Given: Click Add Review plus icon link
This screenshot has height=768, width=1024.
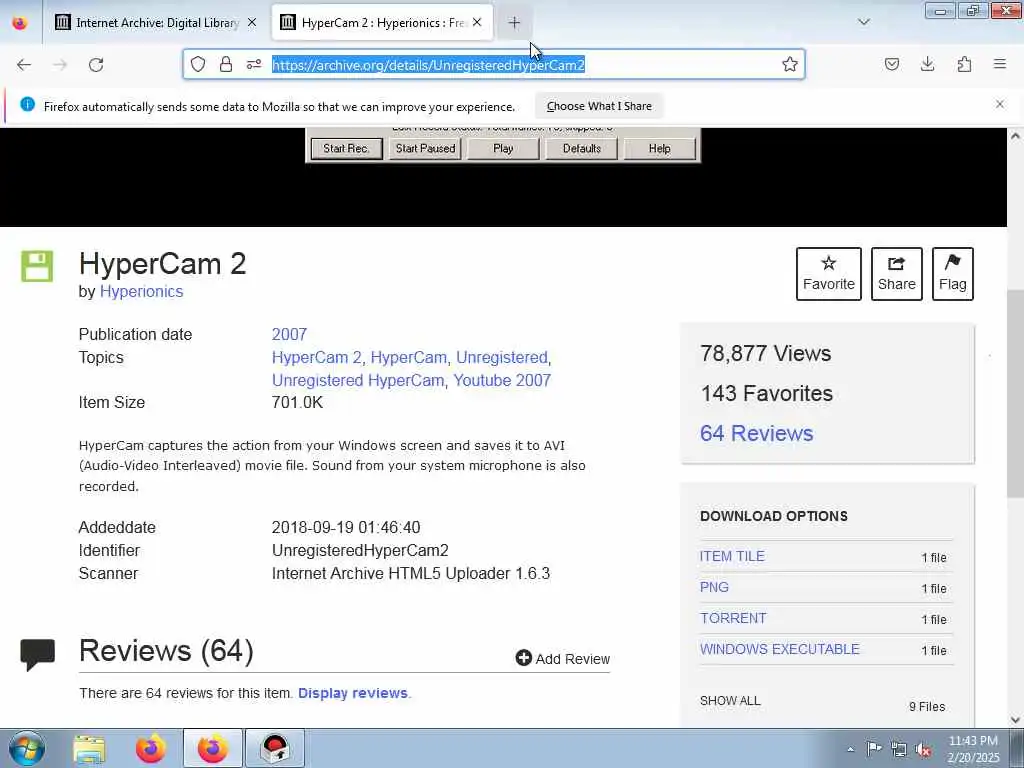Looking at the screenshot, I should [x=562, y=658].
